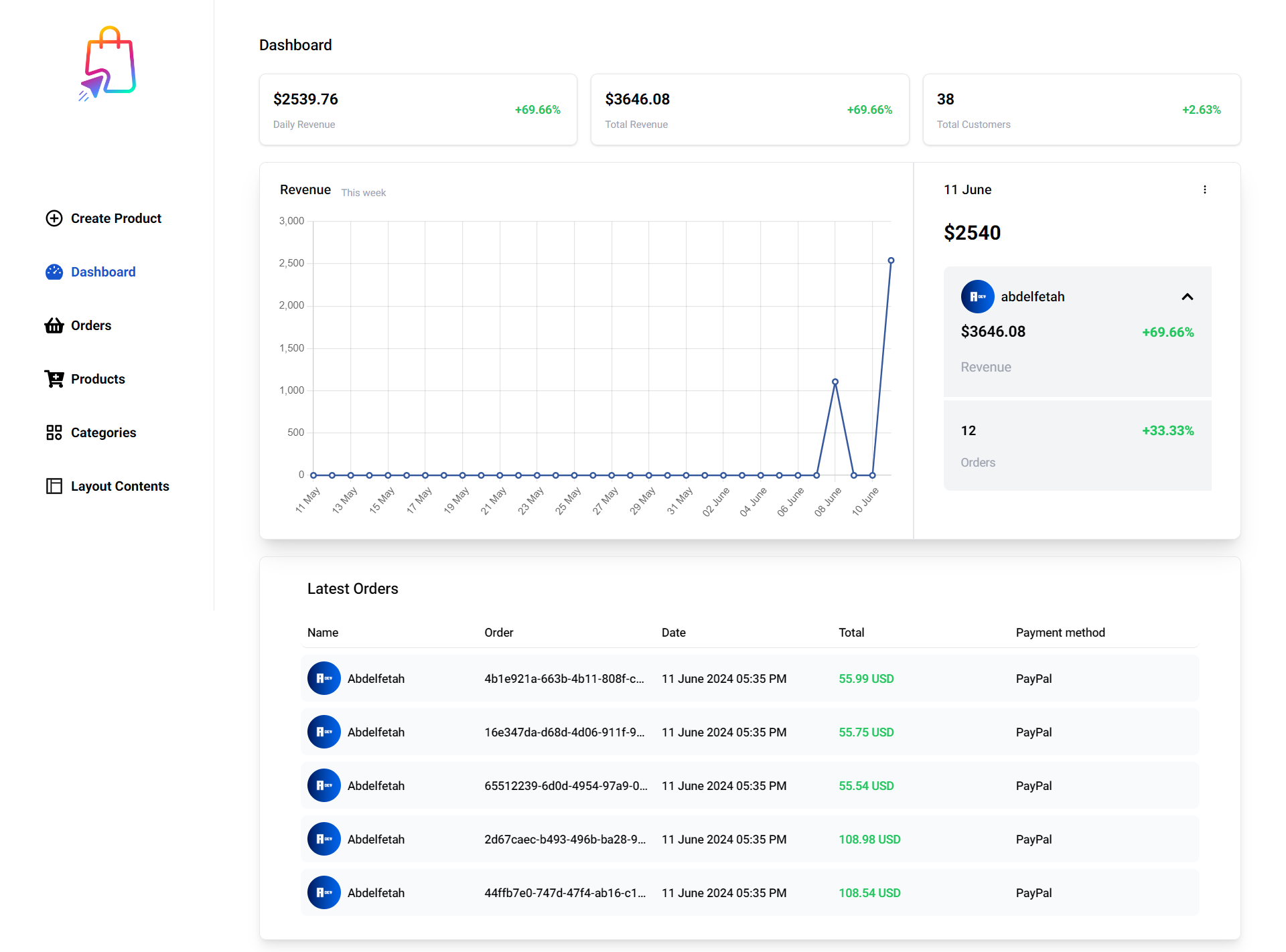This screenshot has height=952, width=1286.
Task: Click the 08 June data point spike
Action: point(835,382)
